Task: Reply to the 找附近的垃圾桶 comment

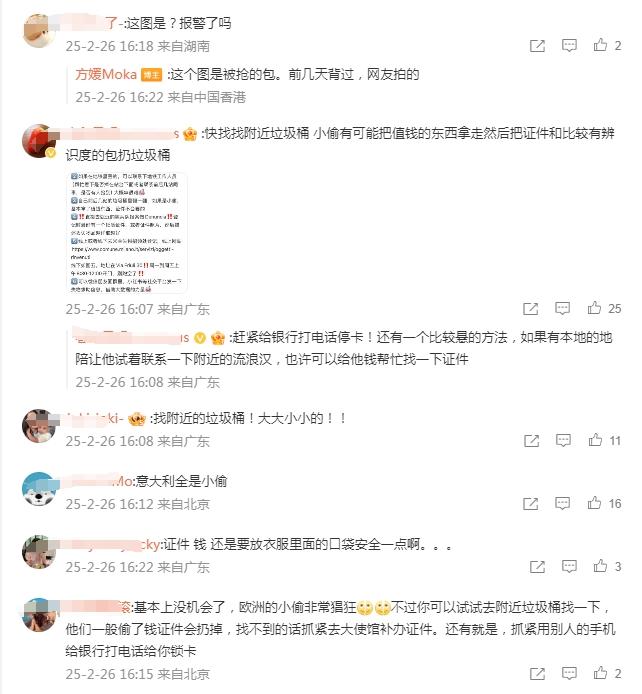Action: coord(563,440)
